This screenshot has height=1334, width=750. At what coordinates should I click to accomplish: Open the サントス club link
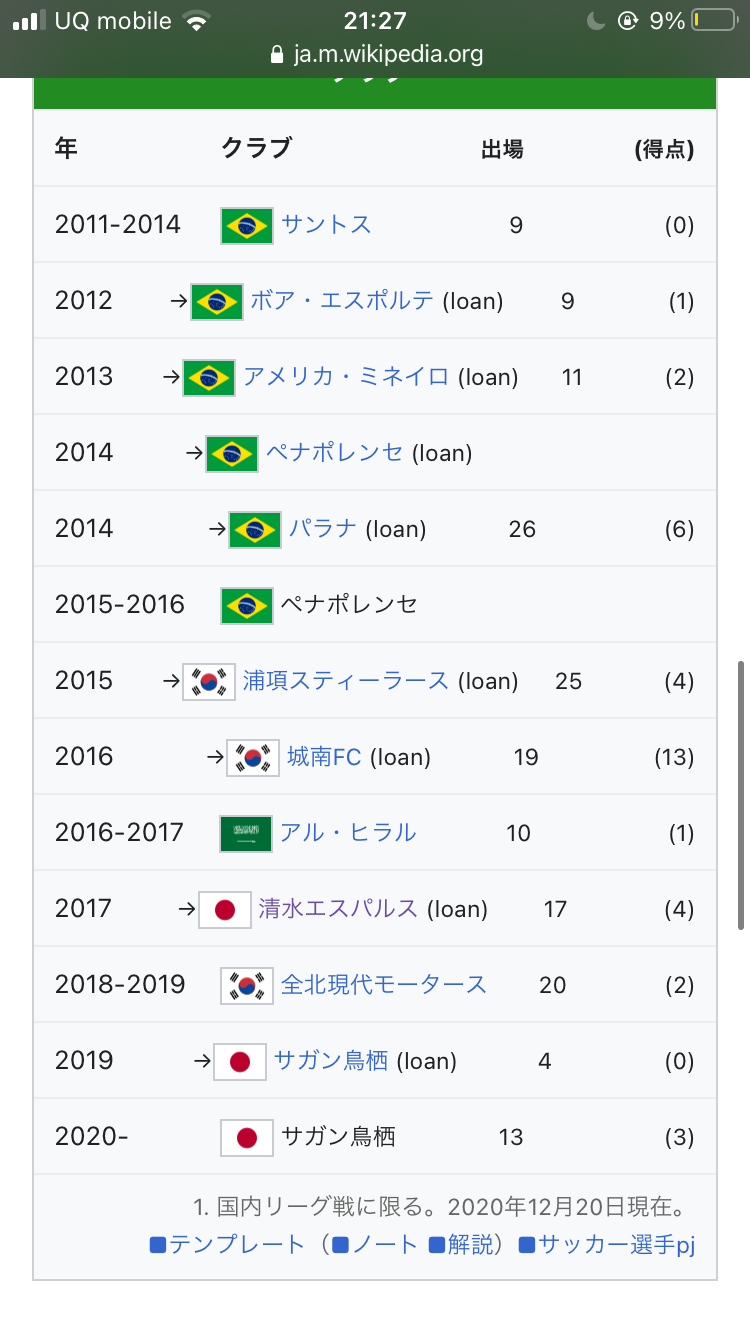coord(326,224)
